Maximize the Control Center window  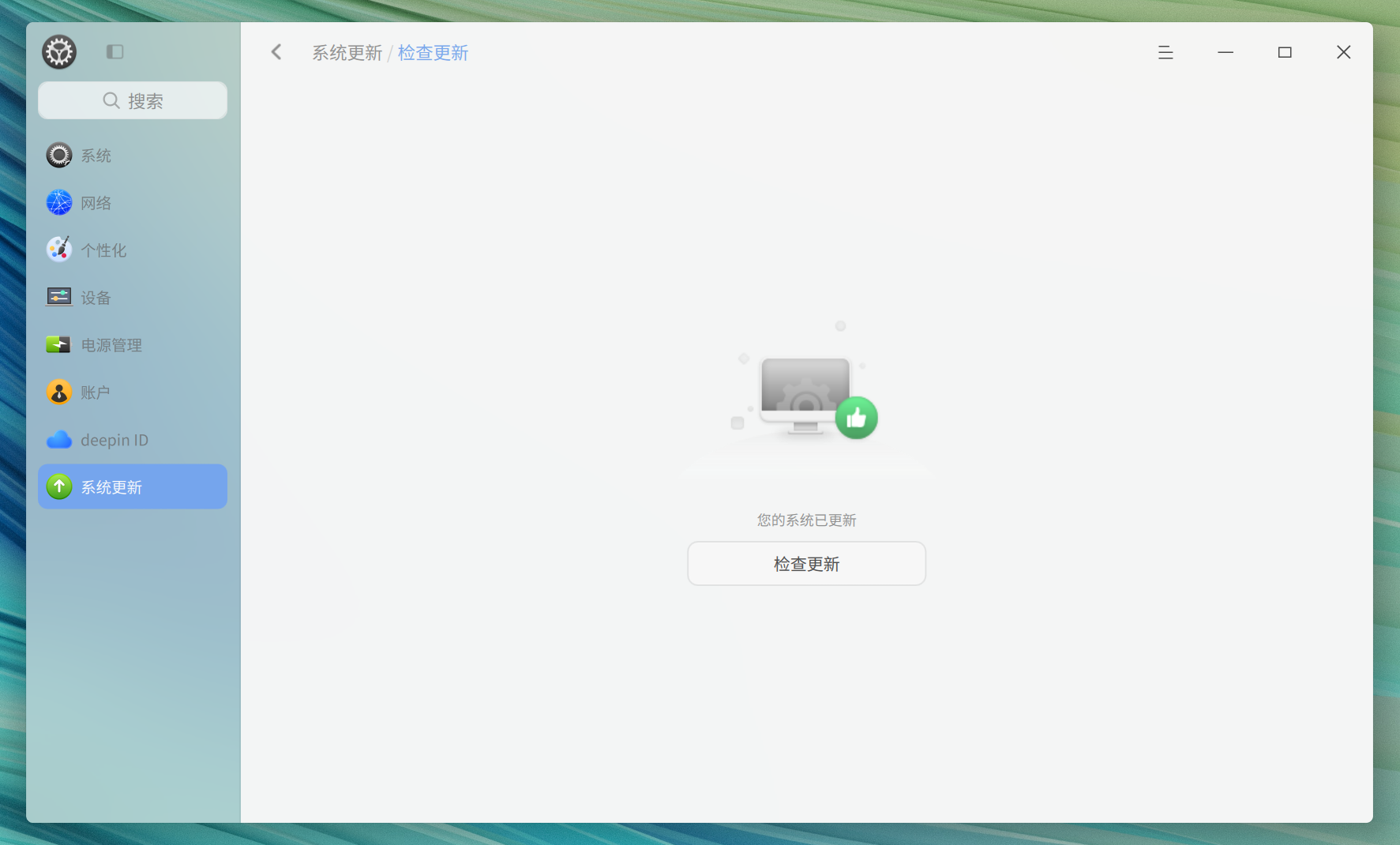click(1285, 52)
